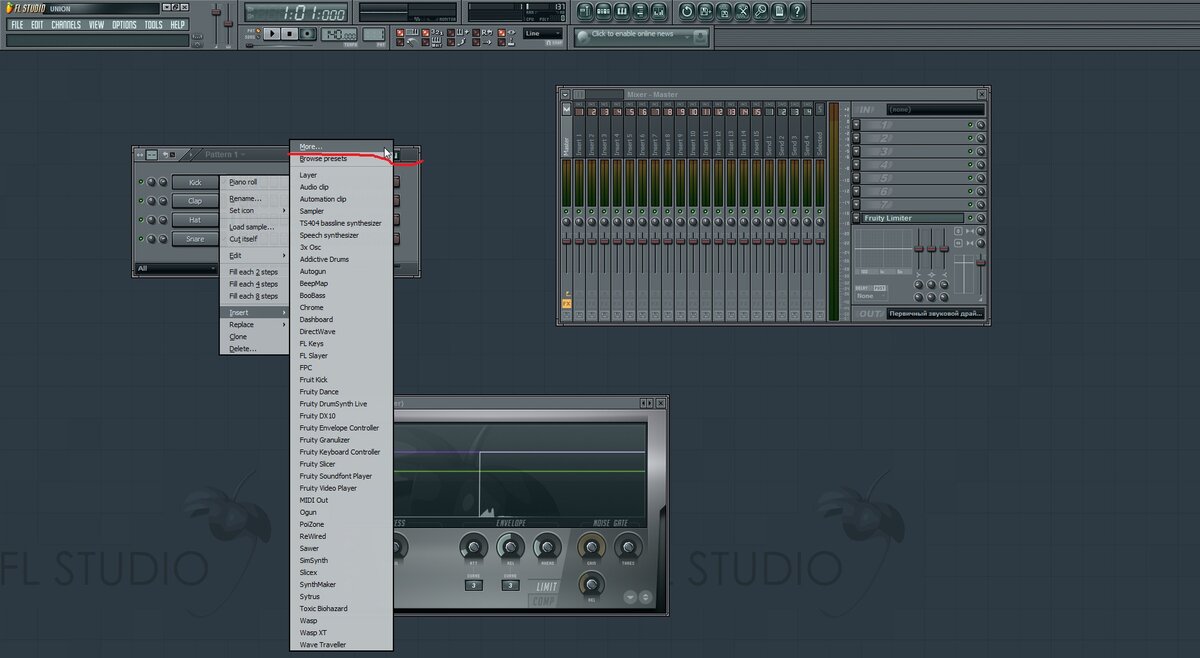This screenshot has width=1200, height=658.
Task: Click the Fruity Limiter COMP mode button
Action: click(541, 601)
